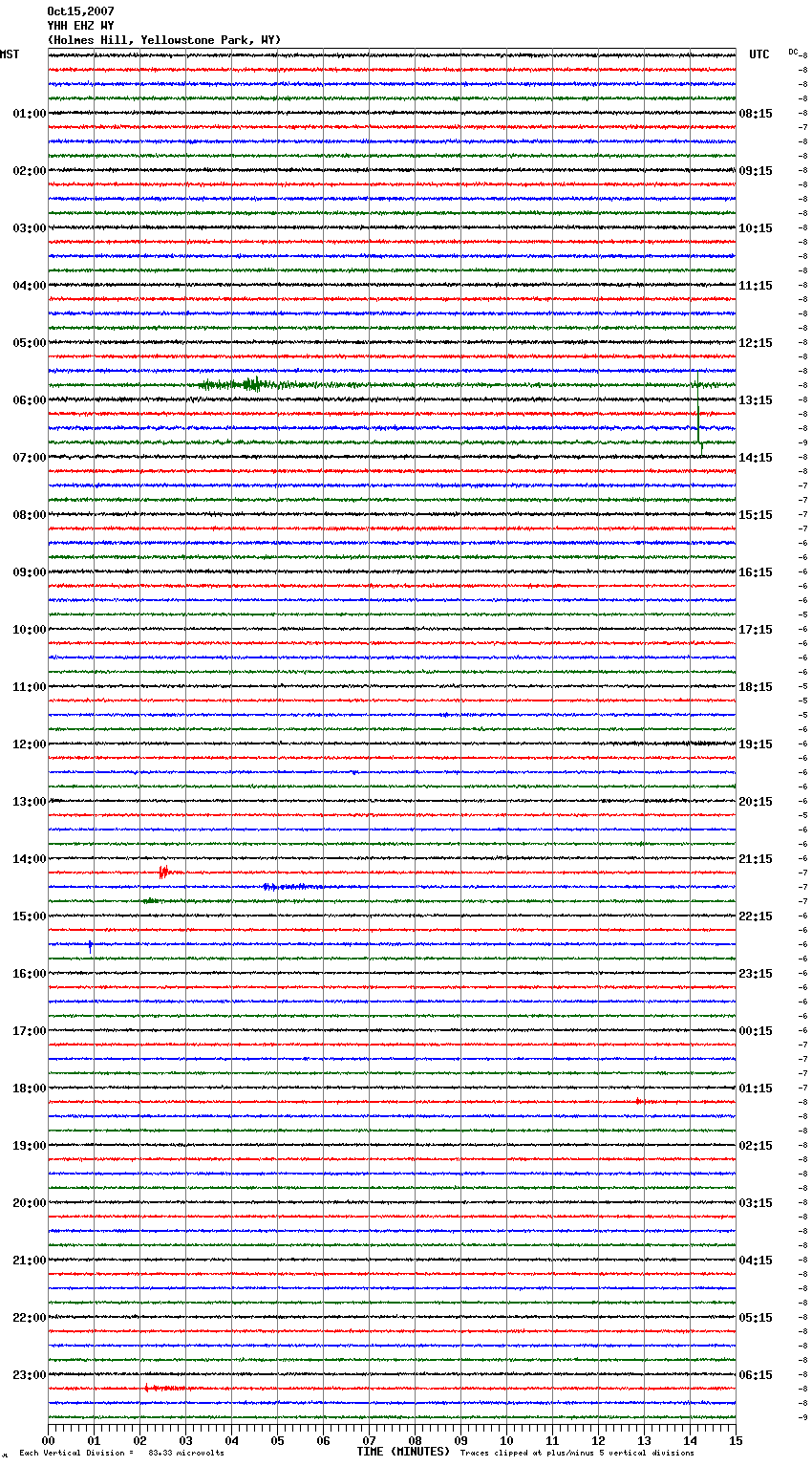The width and height of the screenshot is (812, 1466).
Task: Click the 08:15 UTC time label
Action: point(756,114)
